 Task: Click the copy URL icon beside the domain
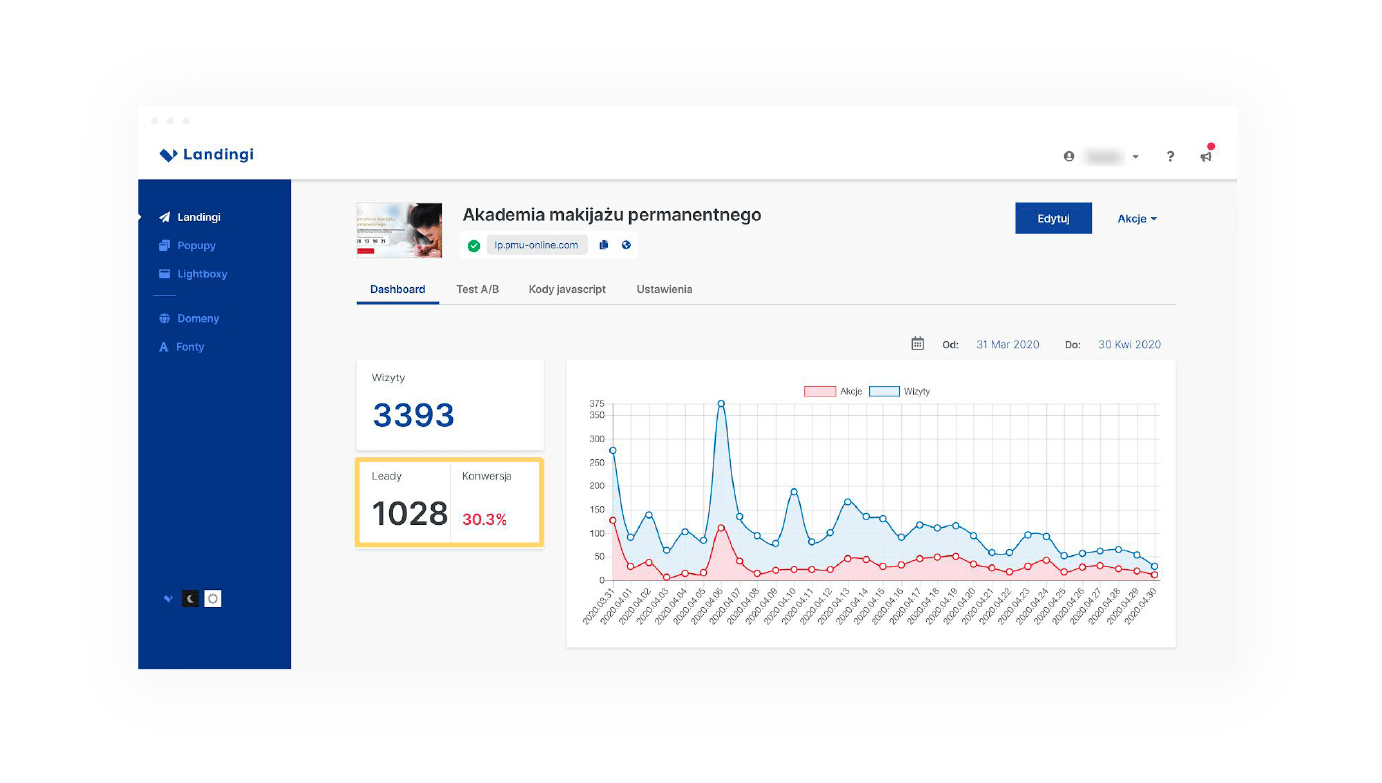(x=604, y=245)
